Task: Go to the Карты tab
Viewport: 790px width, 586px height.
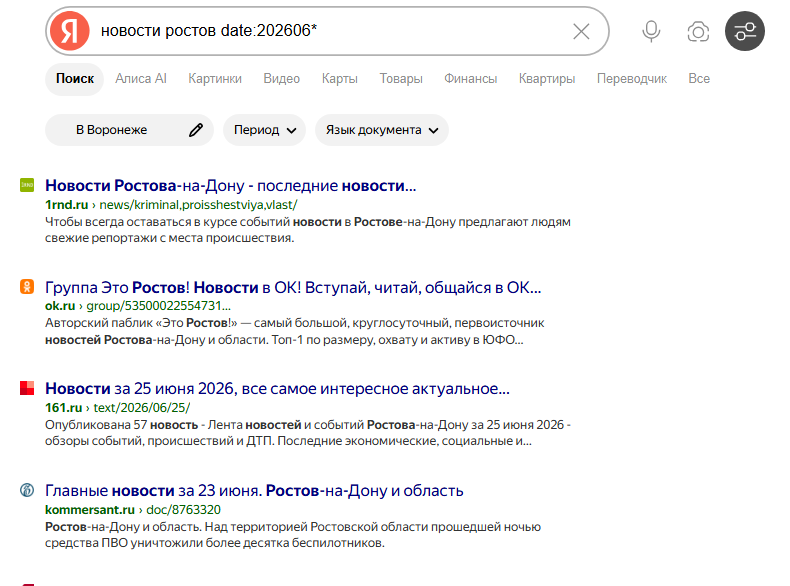Action: pos(340,79)
